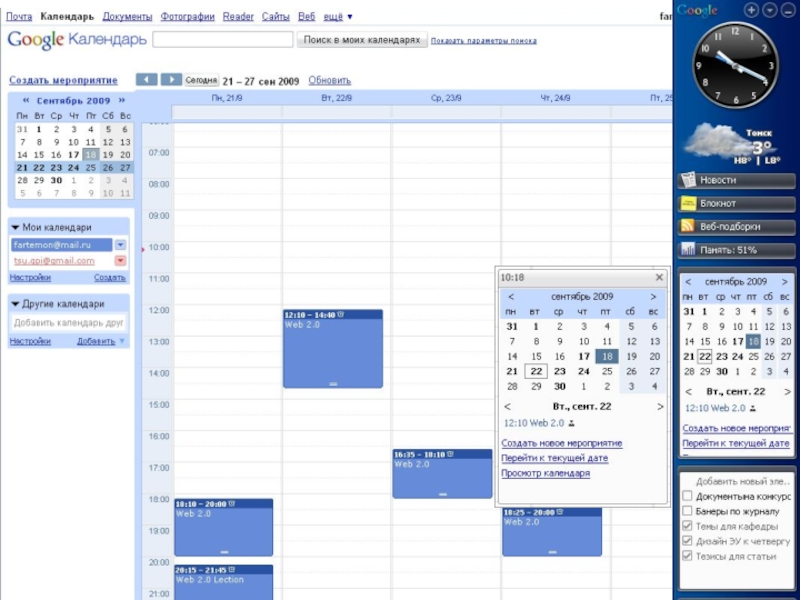Open the Веб-подборки gadget
800x600 pixels.
coord(736,227)
